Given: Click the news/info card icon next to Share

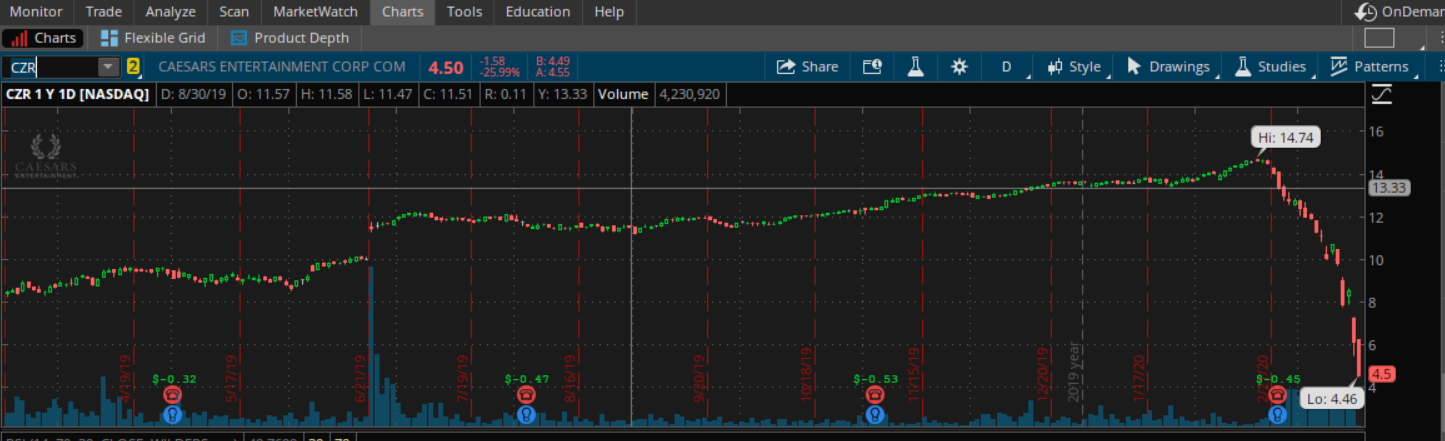Looking at the screenshot, I should [871, 67].
